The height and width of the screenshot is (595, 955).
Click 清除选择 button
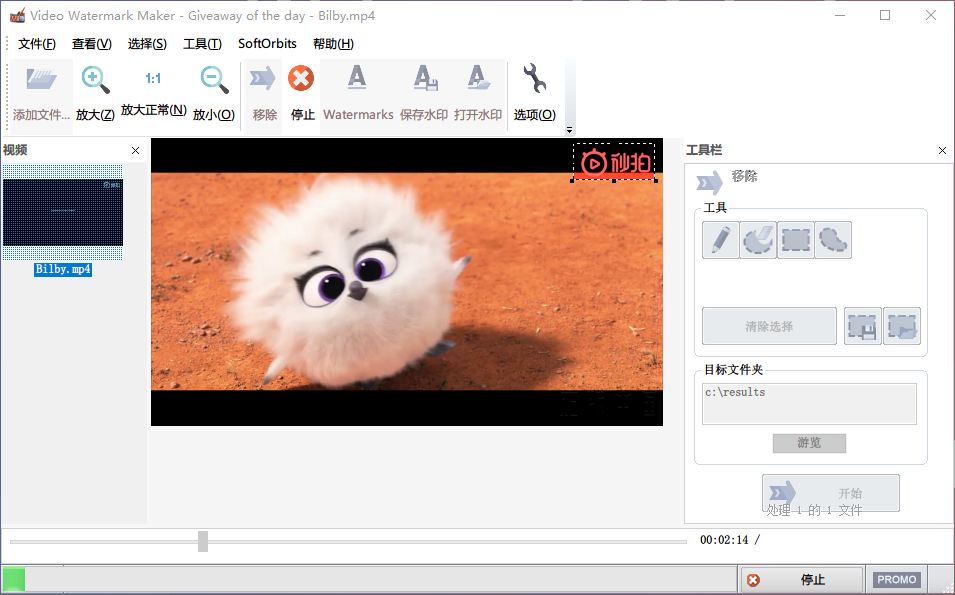tap(769, 326)
